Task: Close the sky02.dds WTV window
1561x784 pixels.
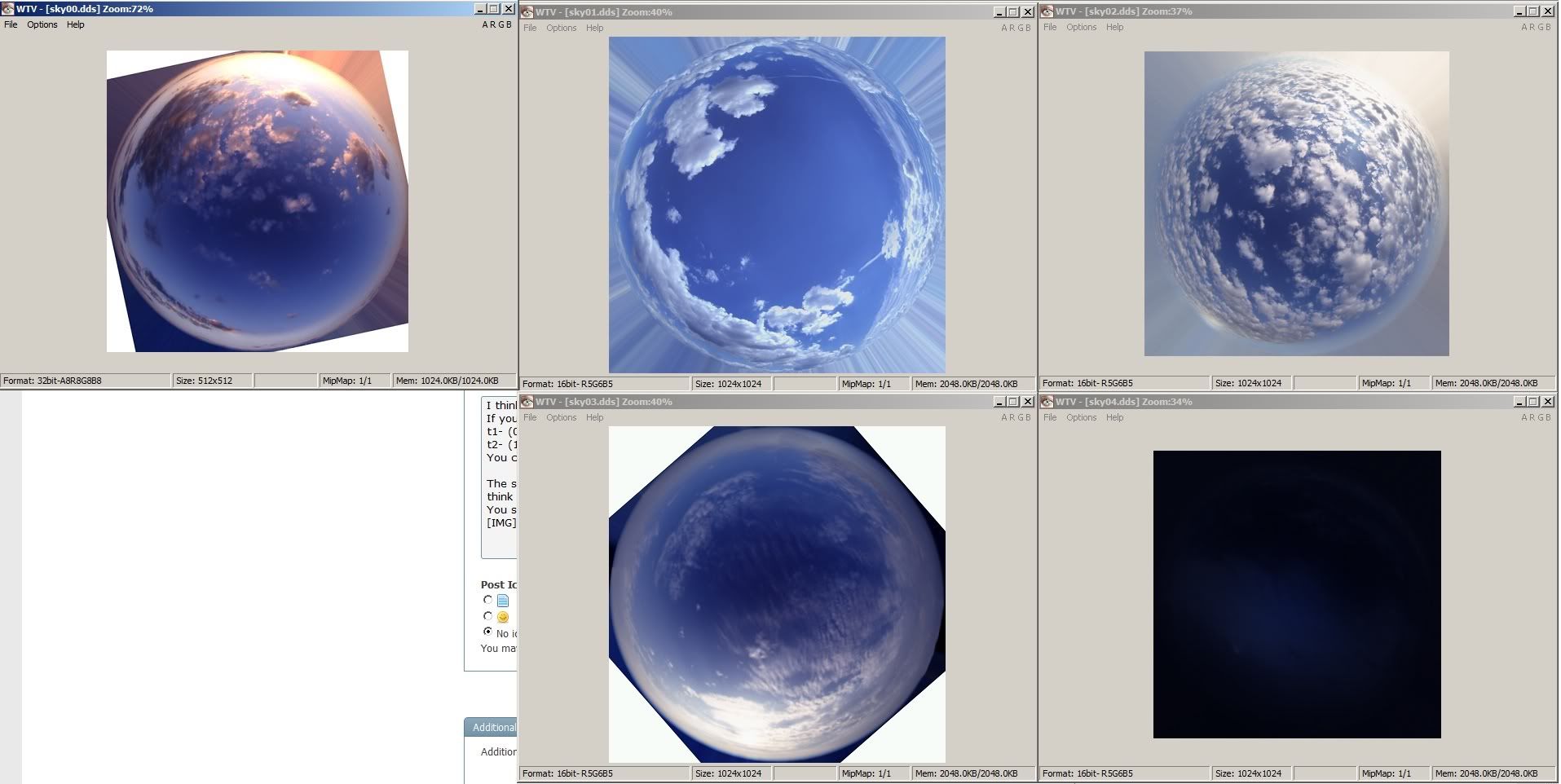Action: point(1547,11)
